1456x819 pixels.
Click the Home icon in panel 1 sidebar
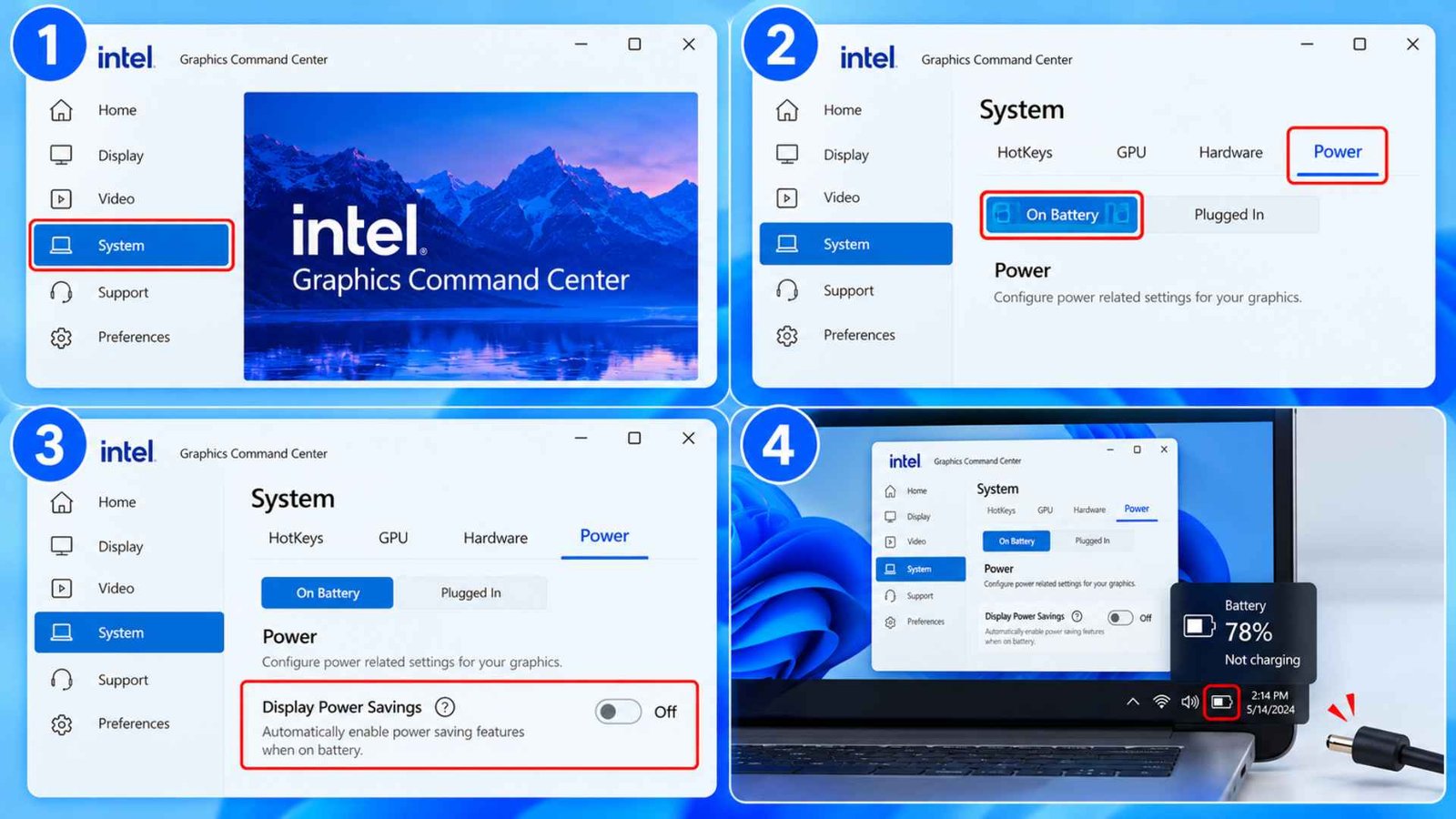tap(61, 110)
